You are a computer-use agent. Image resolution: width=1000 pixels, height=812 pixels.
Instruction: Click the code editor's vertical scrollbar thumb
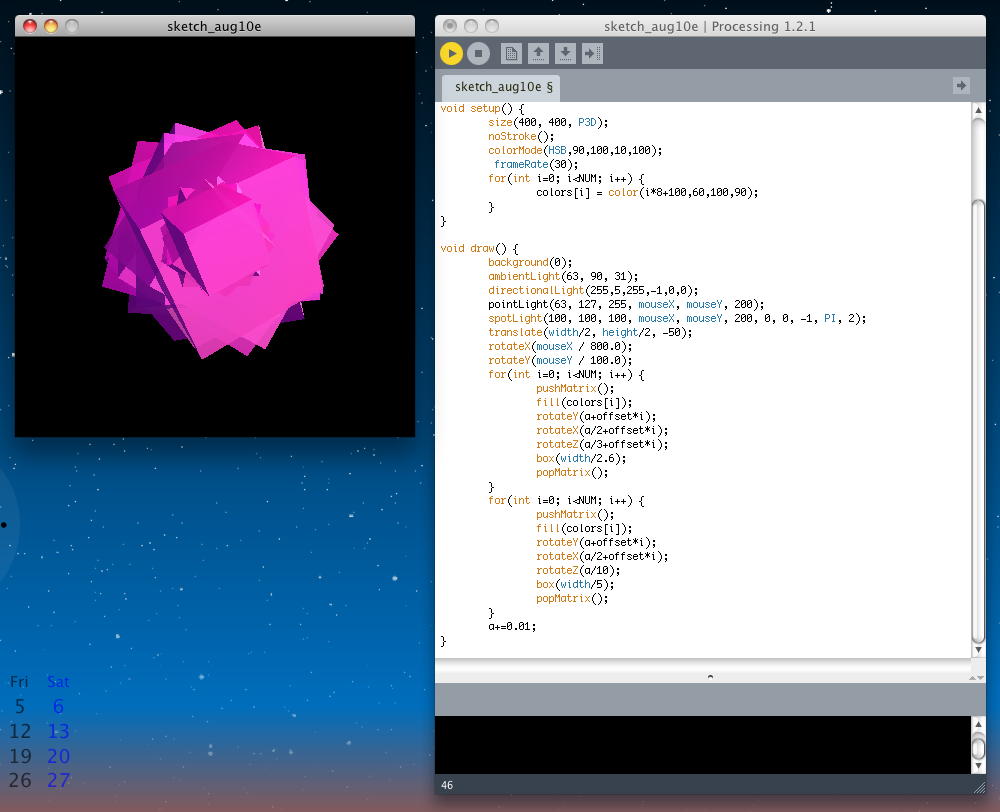pos(978,420)
